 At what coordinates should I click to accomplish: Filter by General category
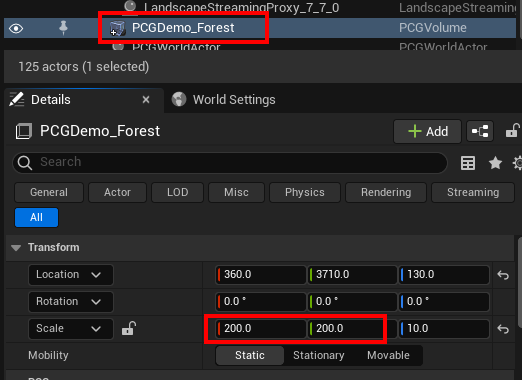click(x=49, y=192)
